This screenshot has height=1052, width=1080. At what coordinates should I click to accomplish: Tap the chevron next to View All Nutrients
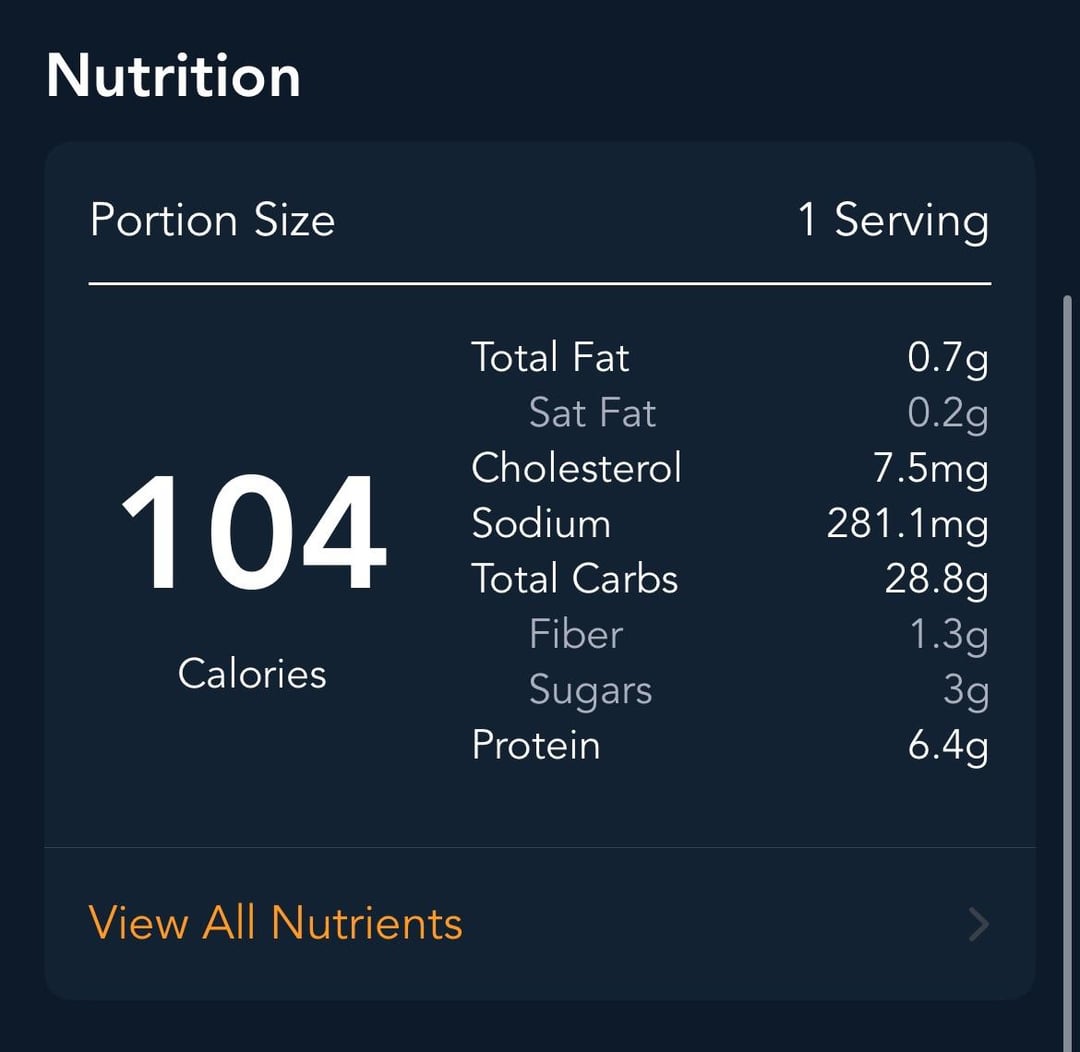pos(979,924)
